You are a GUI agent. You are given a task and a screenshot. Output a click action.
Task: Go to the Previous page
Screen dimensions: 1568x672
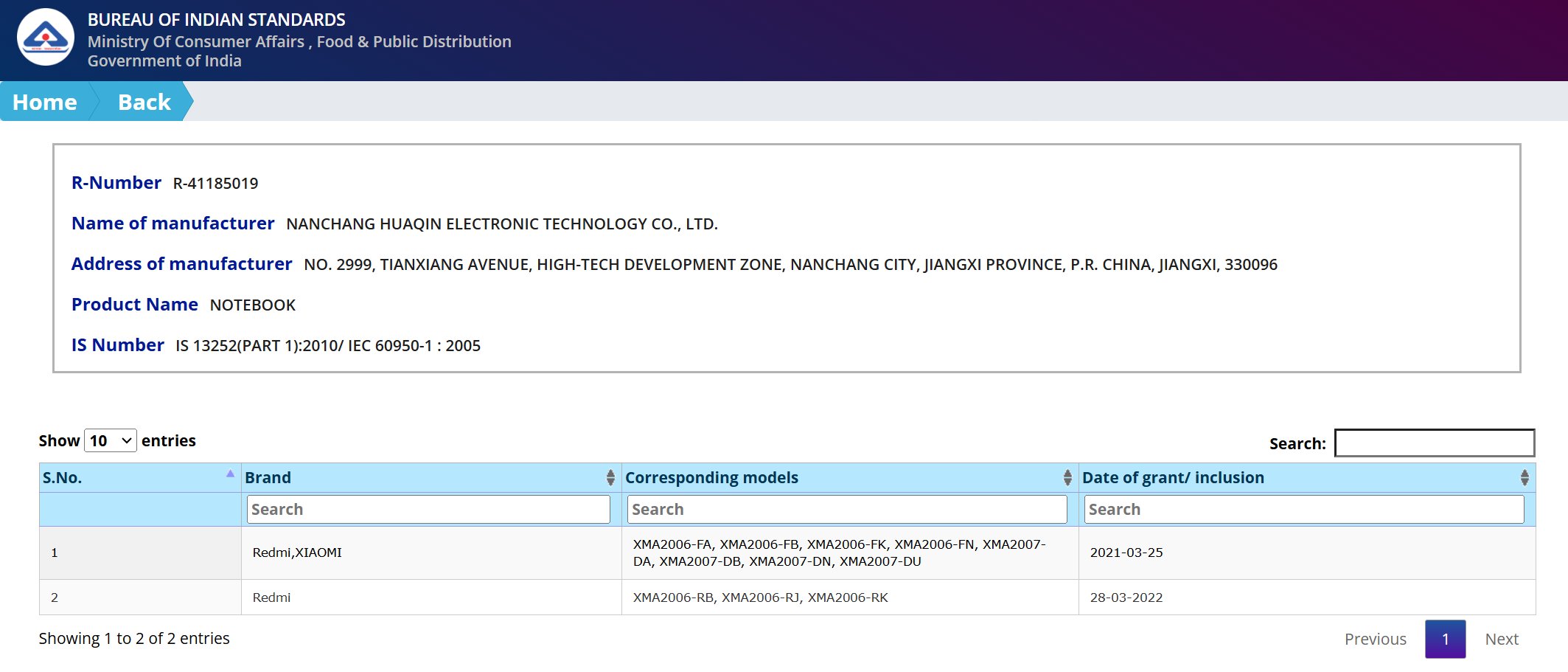click(1375, 639)
